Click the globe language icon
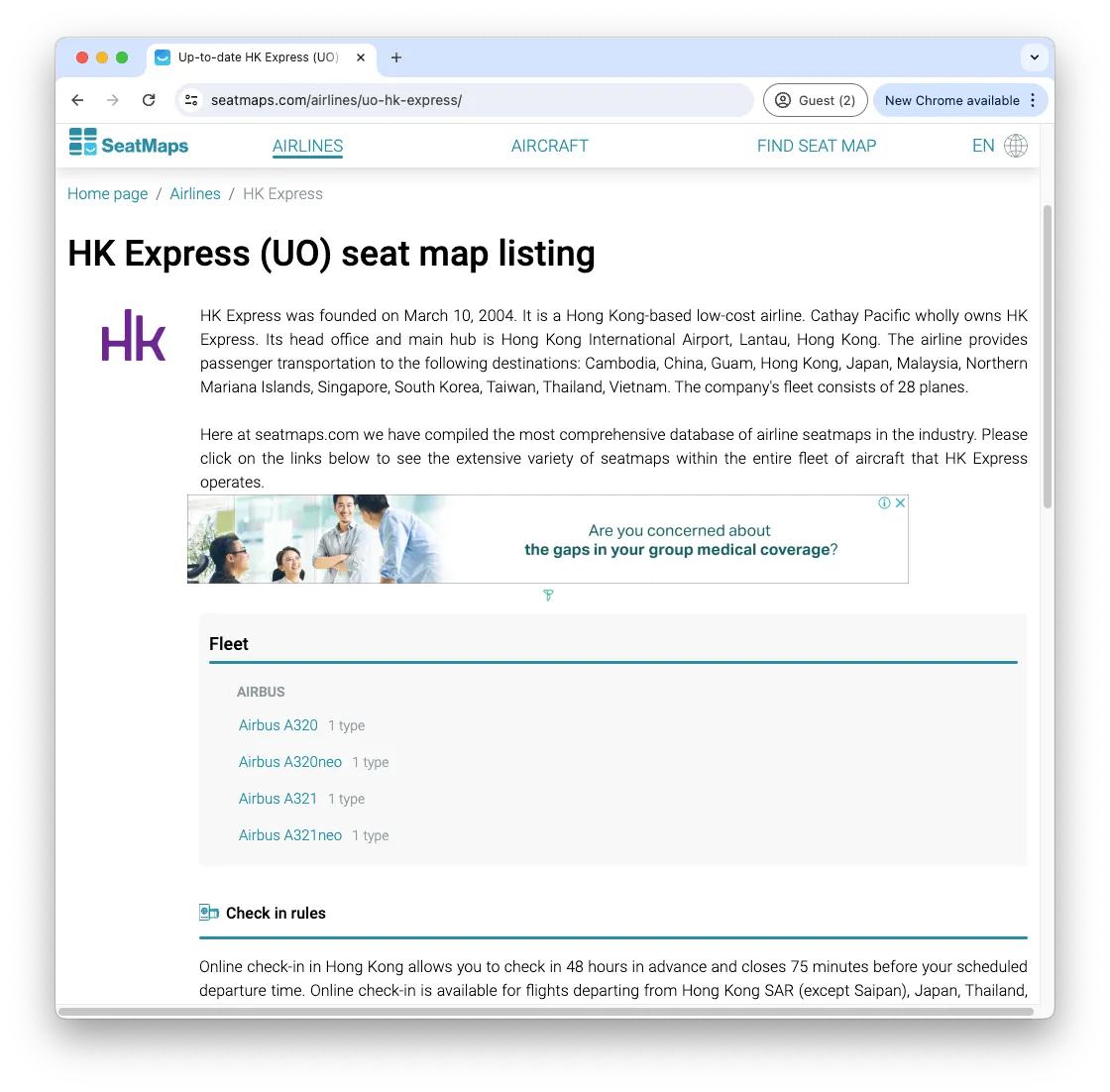 click(1015, 146)
